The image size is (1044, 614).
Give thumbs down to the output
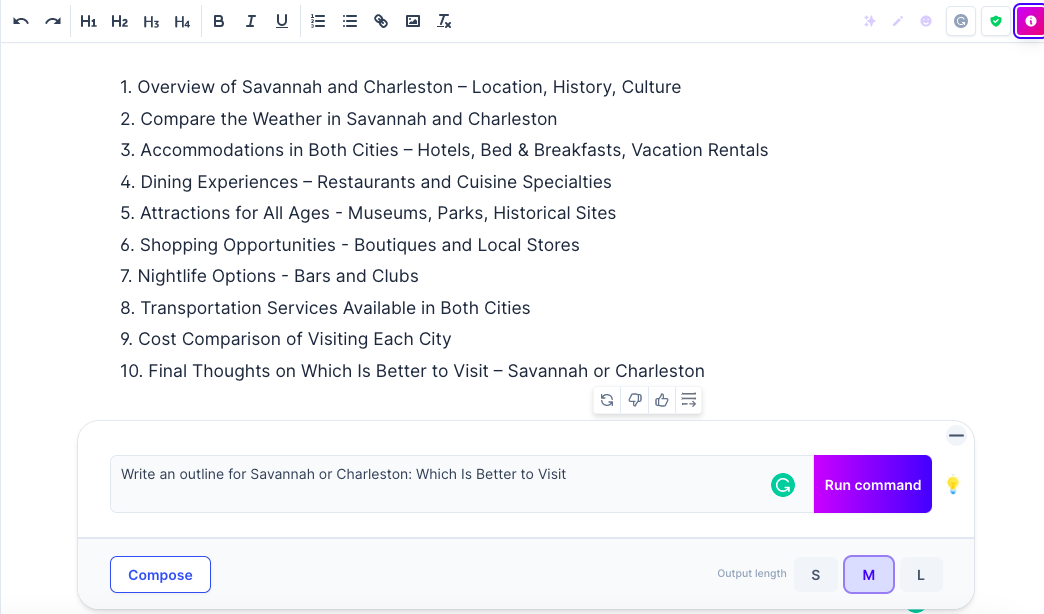coord(635,400)
